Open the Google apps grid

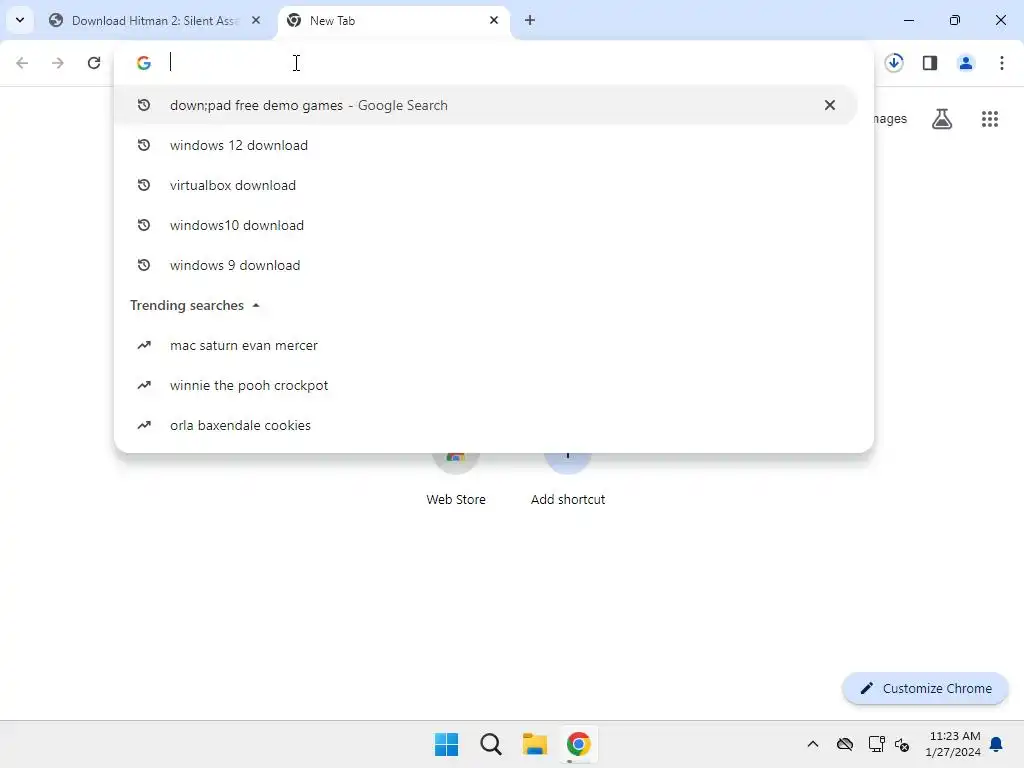pyautogui.click(x=990, y=119)
